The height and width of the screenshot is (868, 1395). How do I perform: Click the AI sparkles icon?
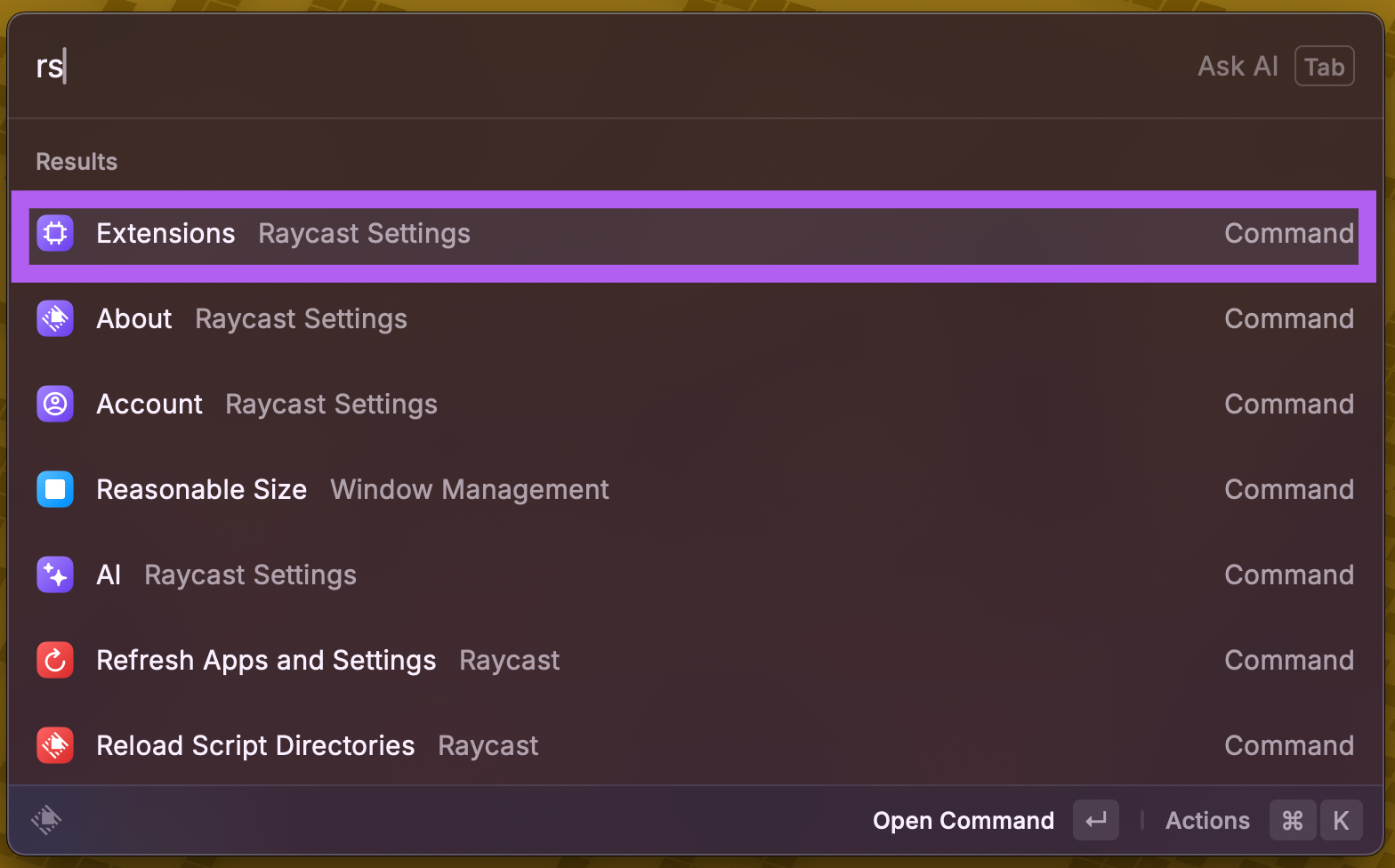pyautogui.click(x=55, y=575)
